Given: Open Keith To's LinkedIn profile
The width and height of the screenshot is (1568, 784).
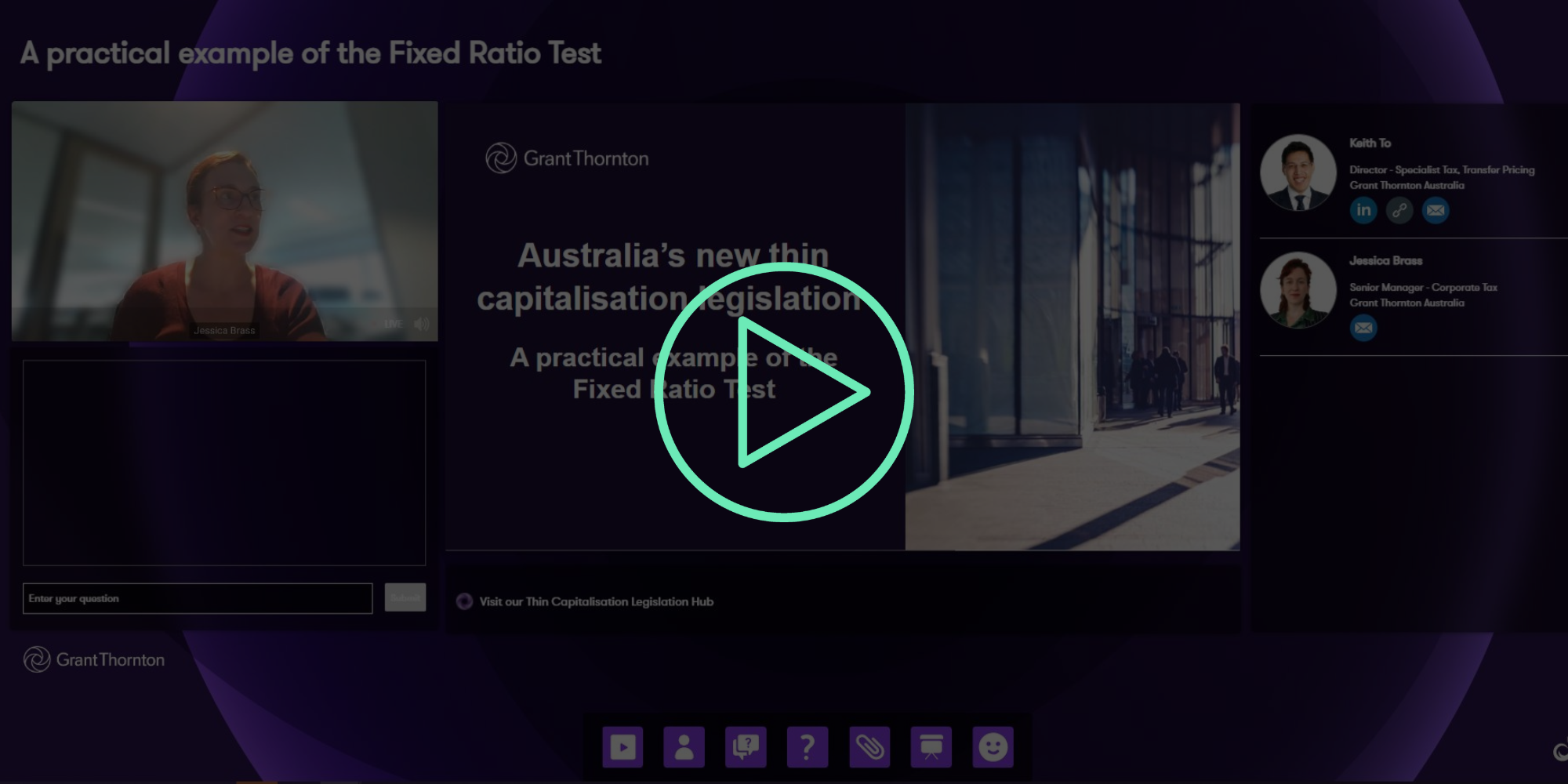Looking at the screenshot, I should point(1363,210).
